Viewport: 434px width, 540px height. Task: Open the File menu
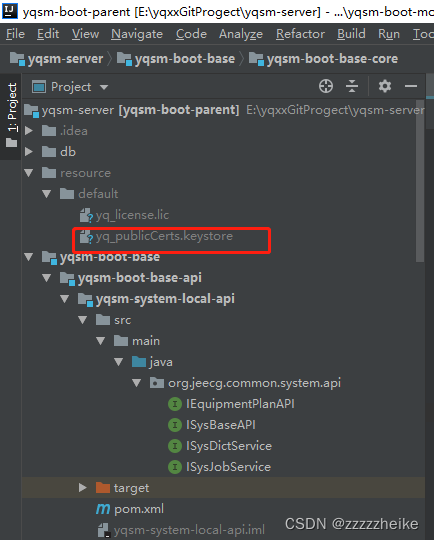coord(16,34)
